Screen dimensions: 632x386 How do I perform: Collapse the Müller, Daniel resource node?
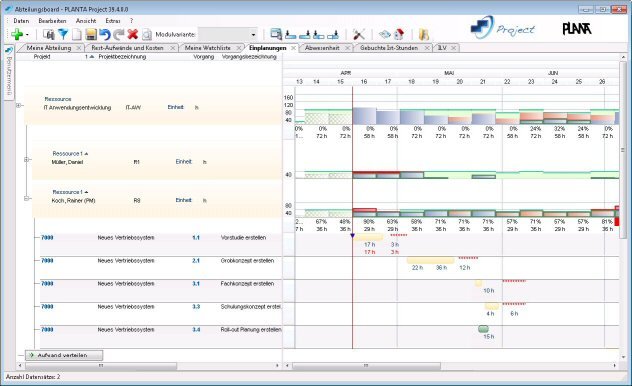[x=26, y=160]
